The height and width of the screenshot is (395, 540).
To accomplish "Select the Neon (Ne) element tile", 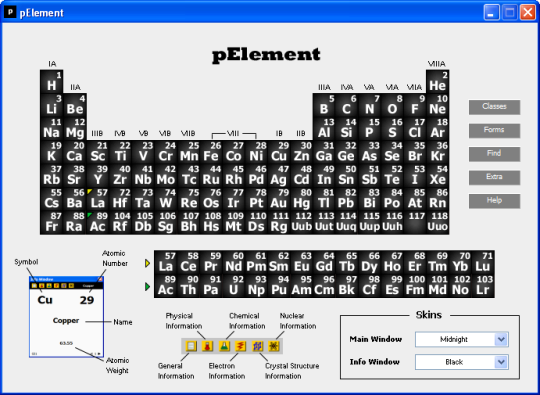I will 437,105.
